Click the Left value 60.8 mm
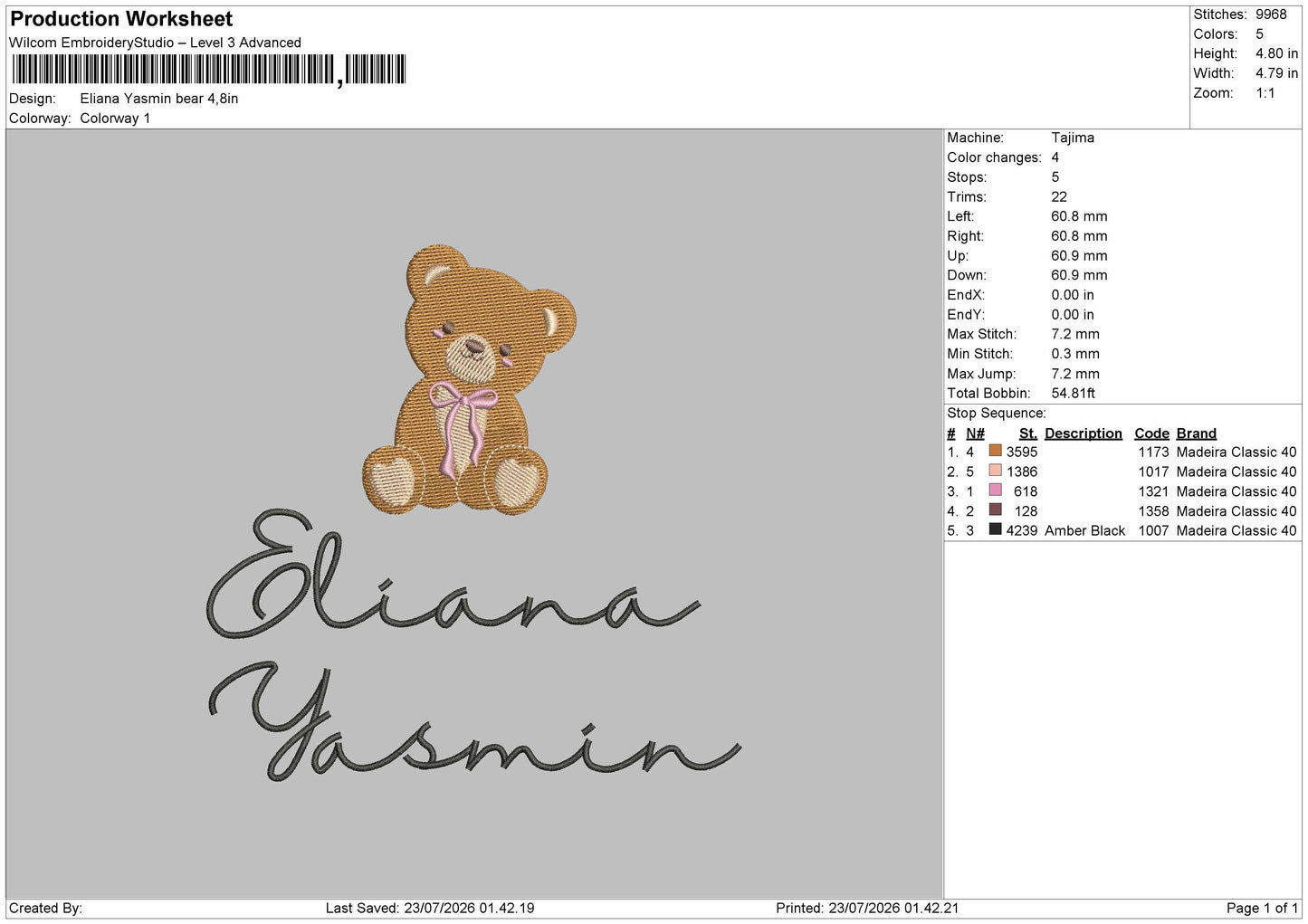Screen dimensions: 1308x924 [x=1079, y=216]
